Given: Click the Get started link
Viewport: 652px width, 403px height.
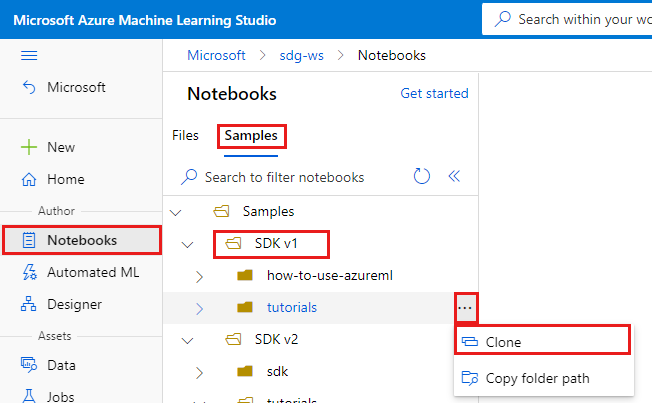Looking at the screenshot, I should [434, 93].
